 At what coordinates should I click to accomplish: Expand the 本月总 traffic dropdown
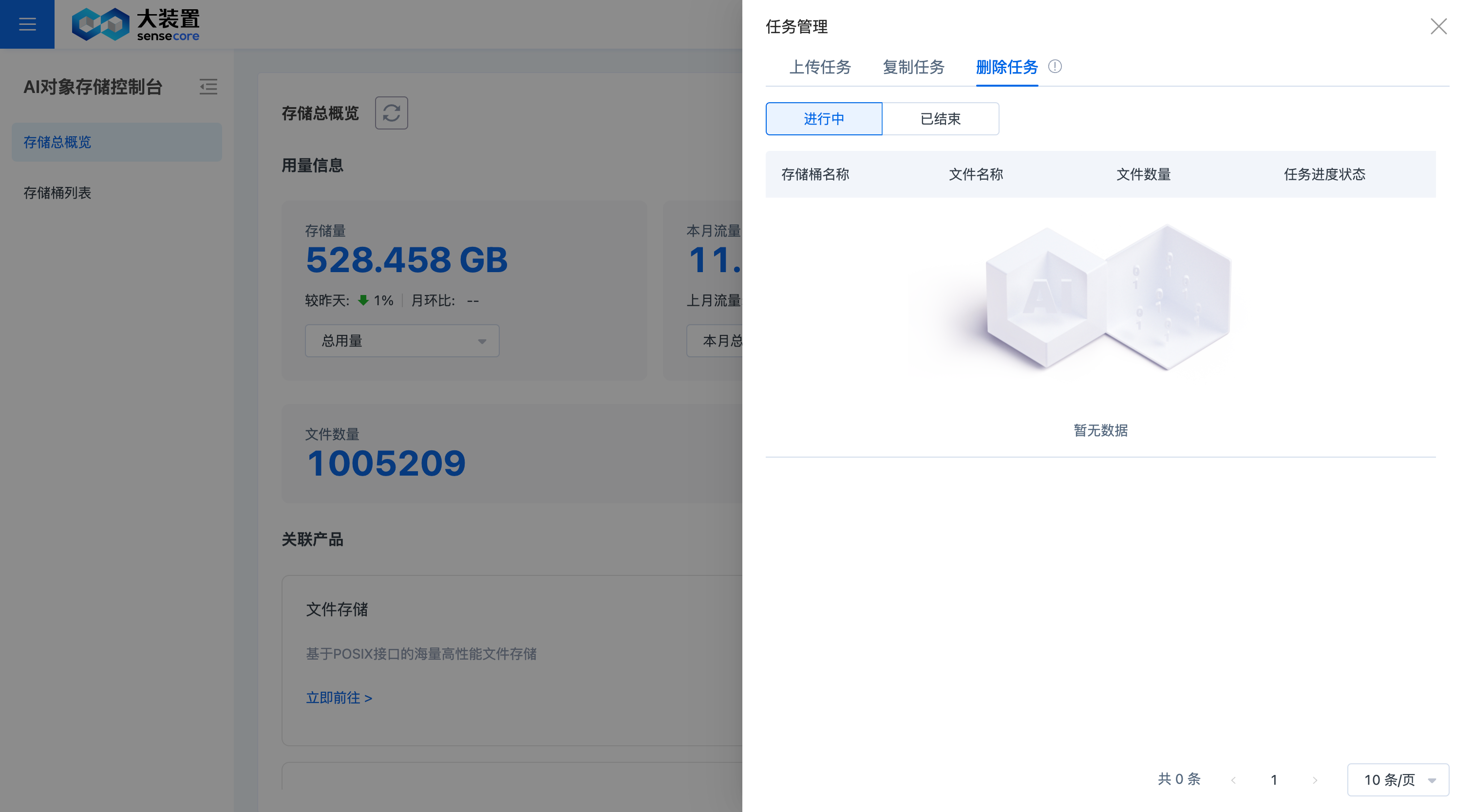coord(715,341)
